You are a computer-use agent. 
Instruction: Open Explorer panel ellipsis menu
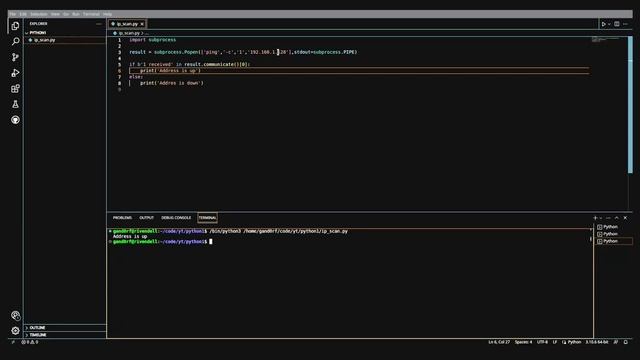(99, 24)
